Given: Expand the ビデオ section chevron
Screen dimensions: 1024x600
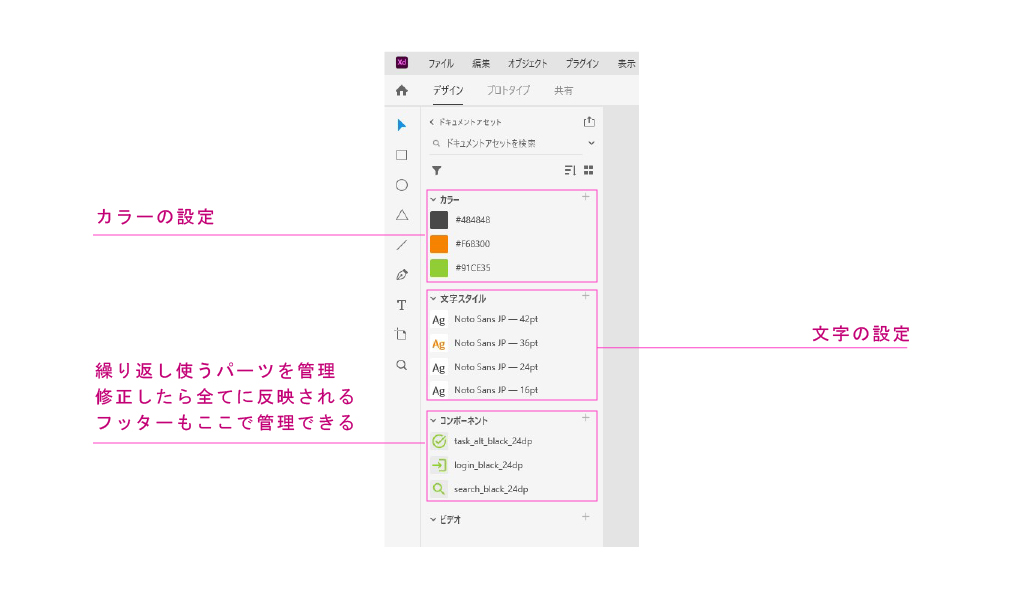Looking at the screenshot, I should pos(434,520).
